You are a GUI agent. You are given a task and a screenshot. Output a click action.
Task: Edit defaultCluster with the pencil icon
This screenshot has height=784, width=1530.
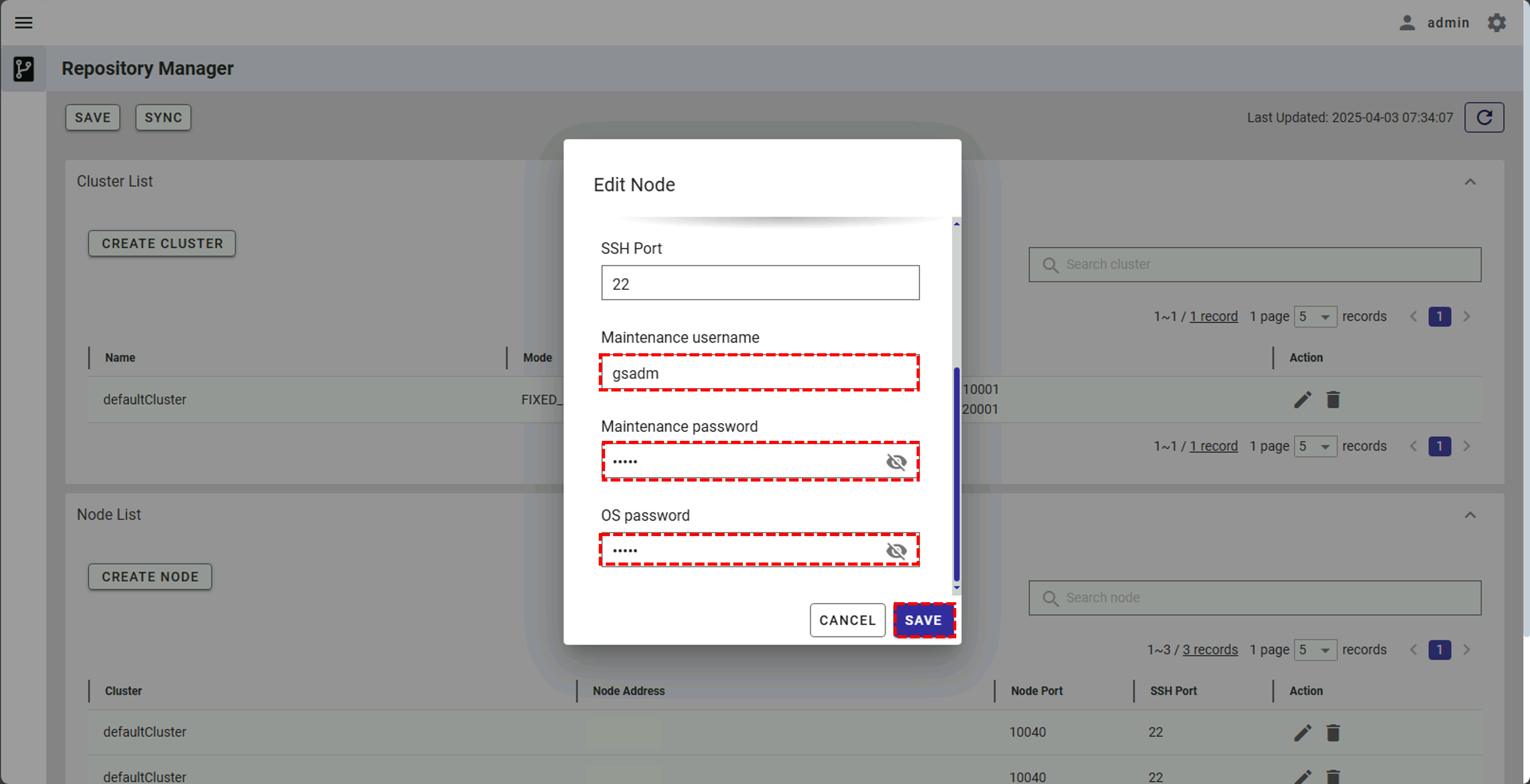(x=1302, y=400)
